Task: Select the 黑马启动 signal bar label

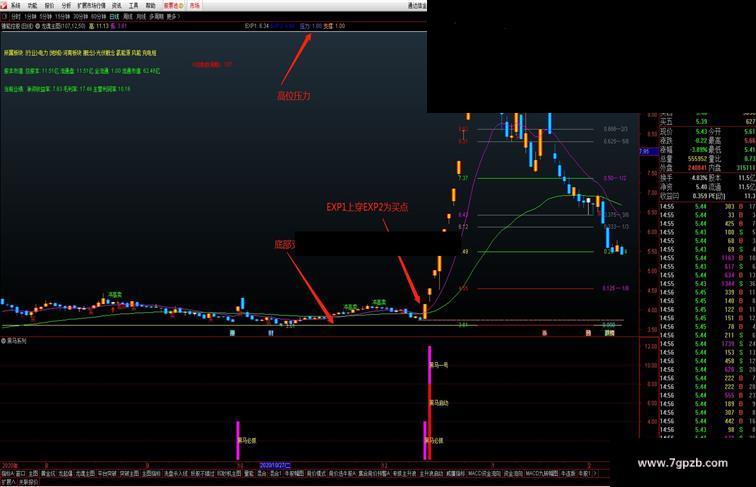Action: point(439,403)
